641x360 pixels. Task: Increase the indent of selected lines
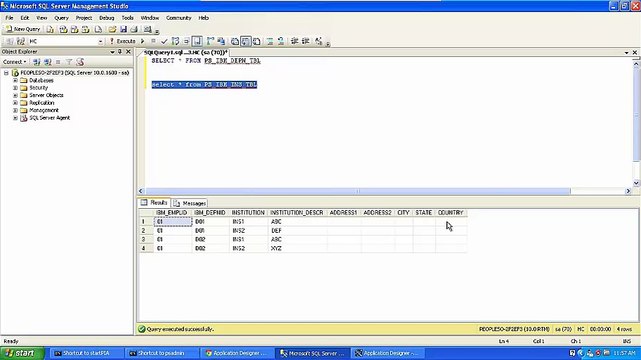(305, 41)
